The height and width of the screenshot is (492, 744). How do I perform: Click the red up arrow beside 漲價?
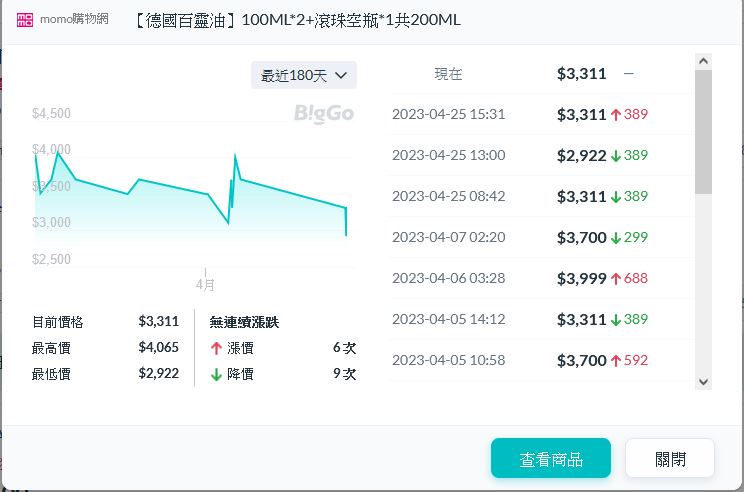point(216,348)
